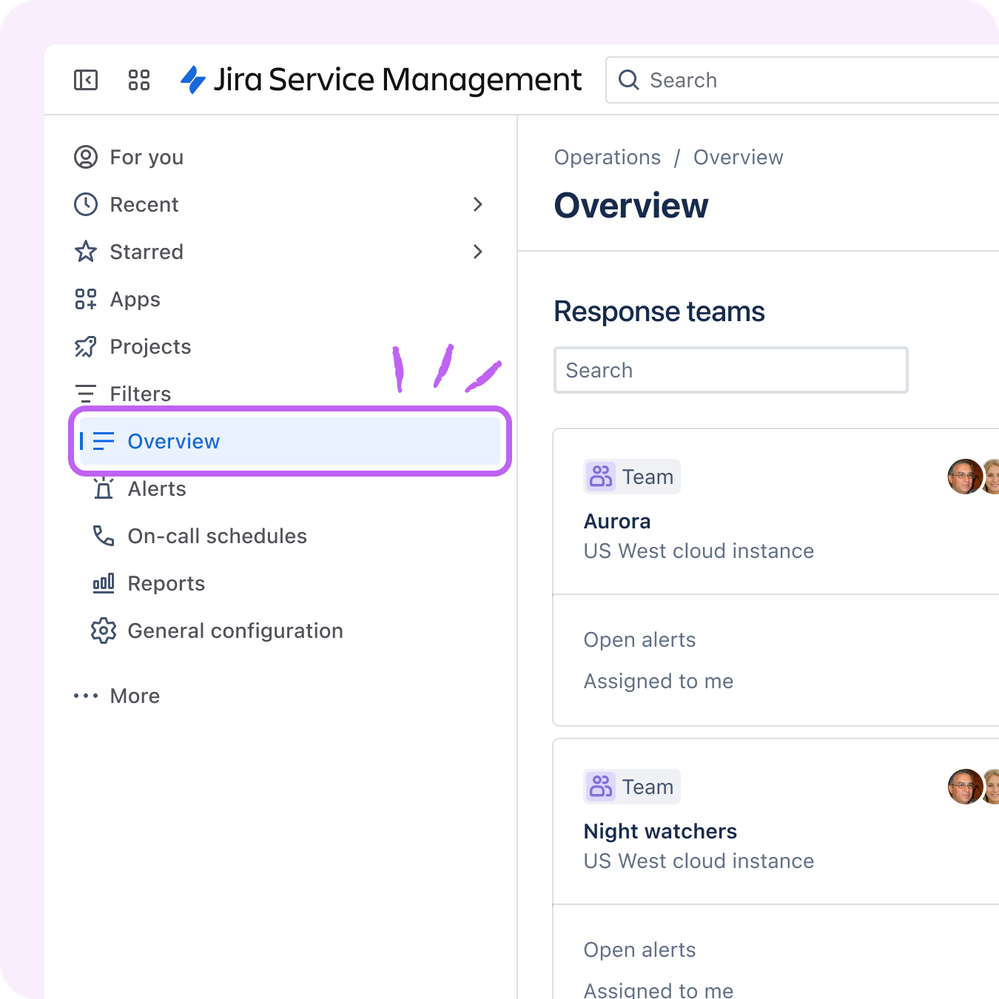Image resolution: width=999 pixels, height=999 pixels.
Task: Open the app switcher grid icon
Action: pos(139,80)
